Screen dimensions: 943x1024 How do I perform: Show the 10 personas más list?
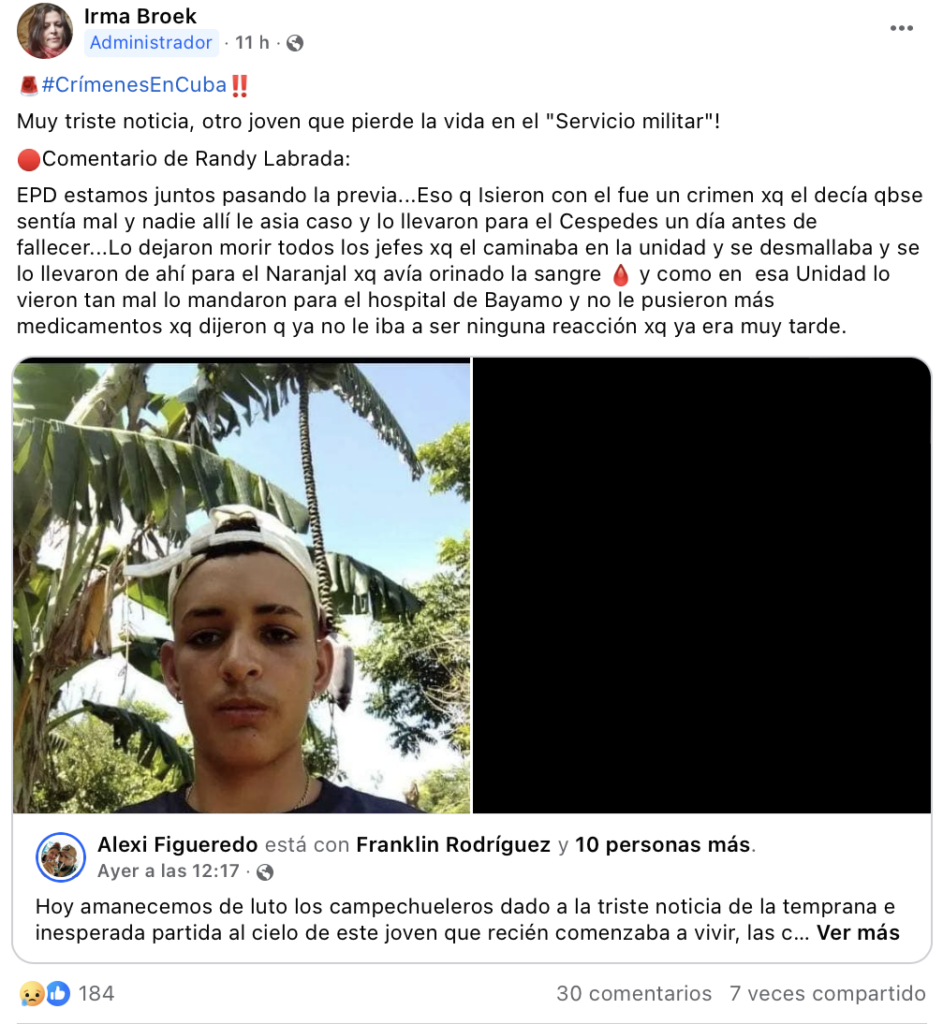click(x=662, y=844)
